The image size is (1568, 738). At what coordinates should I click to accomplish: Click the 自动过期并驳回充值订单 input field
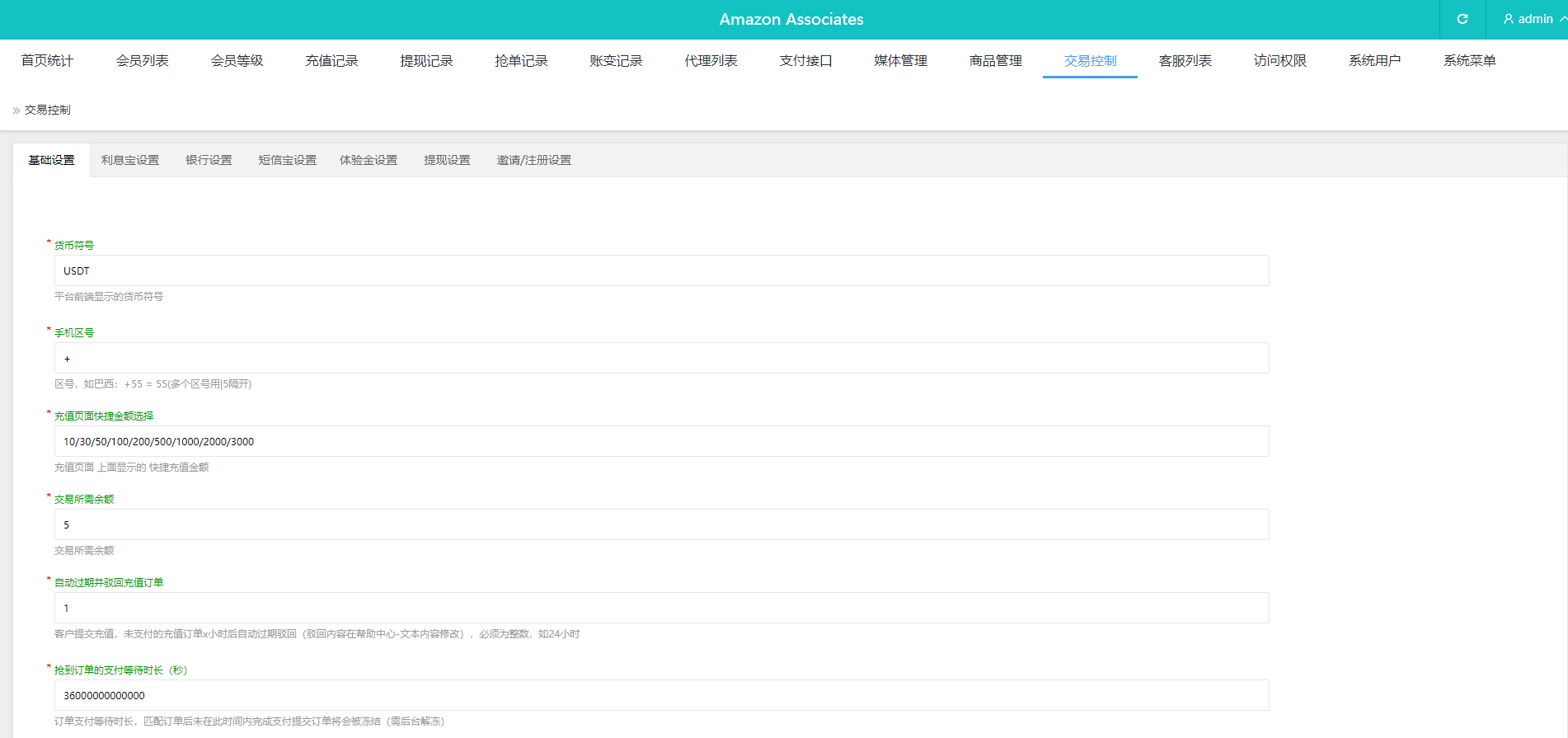(661, 608)
